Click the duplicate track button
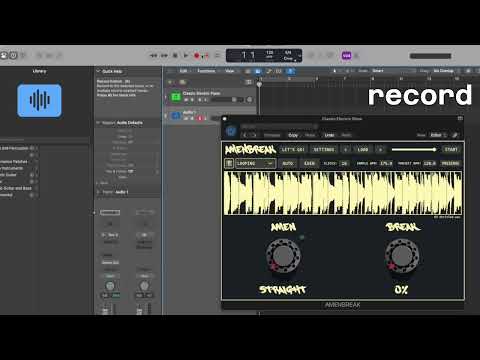This screenshot has height=360, width=480. click(x=182, y=82)
